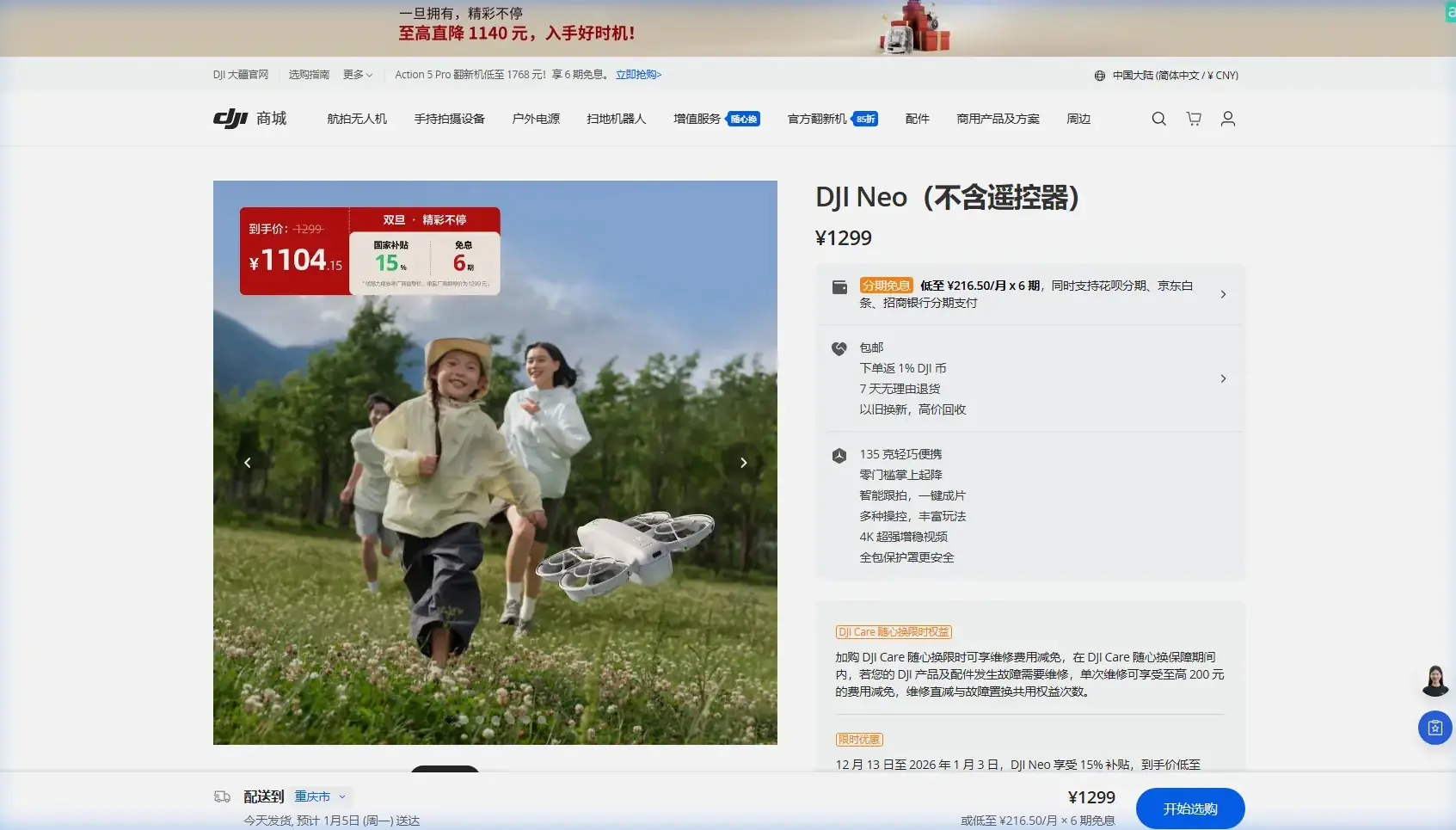This screenshot has width=1456, height=830.
Task: Expand the 更多 dropdown in top bar
Action: coord(358,75)
